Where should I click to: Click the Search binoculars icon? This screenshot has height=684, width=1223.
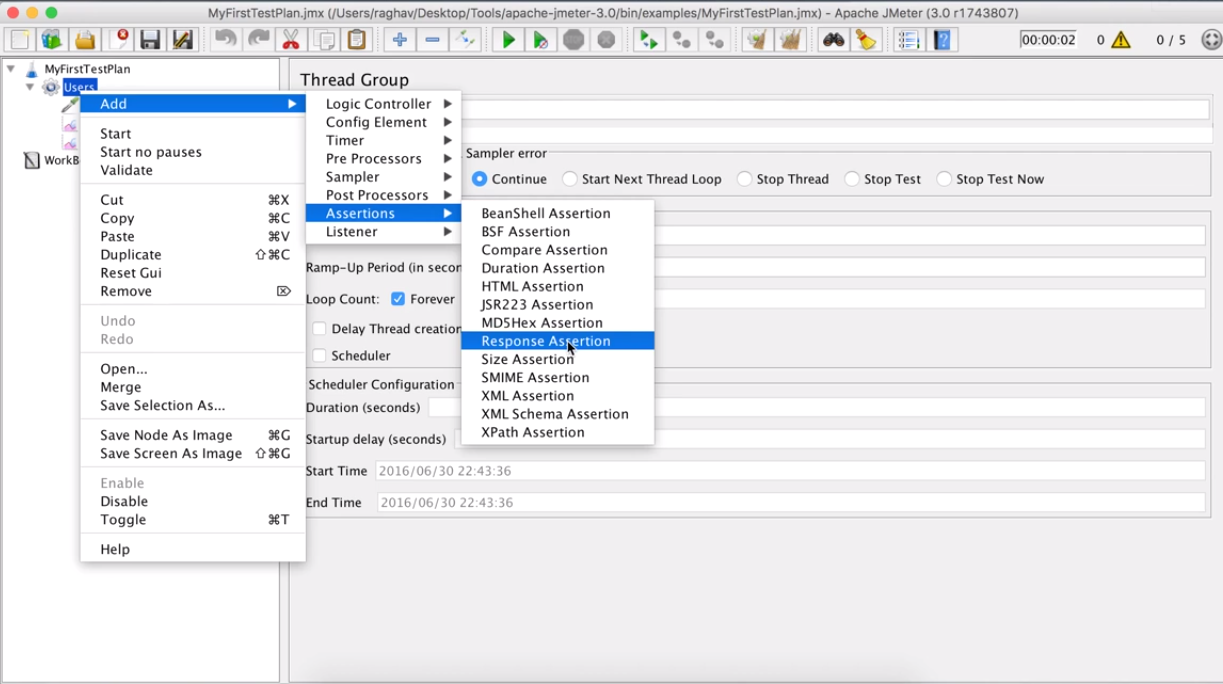(x=833, y=40)
